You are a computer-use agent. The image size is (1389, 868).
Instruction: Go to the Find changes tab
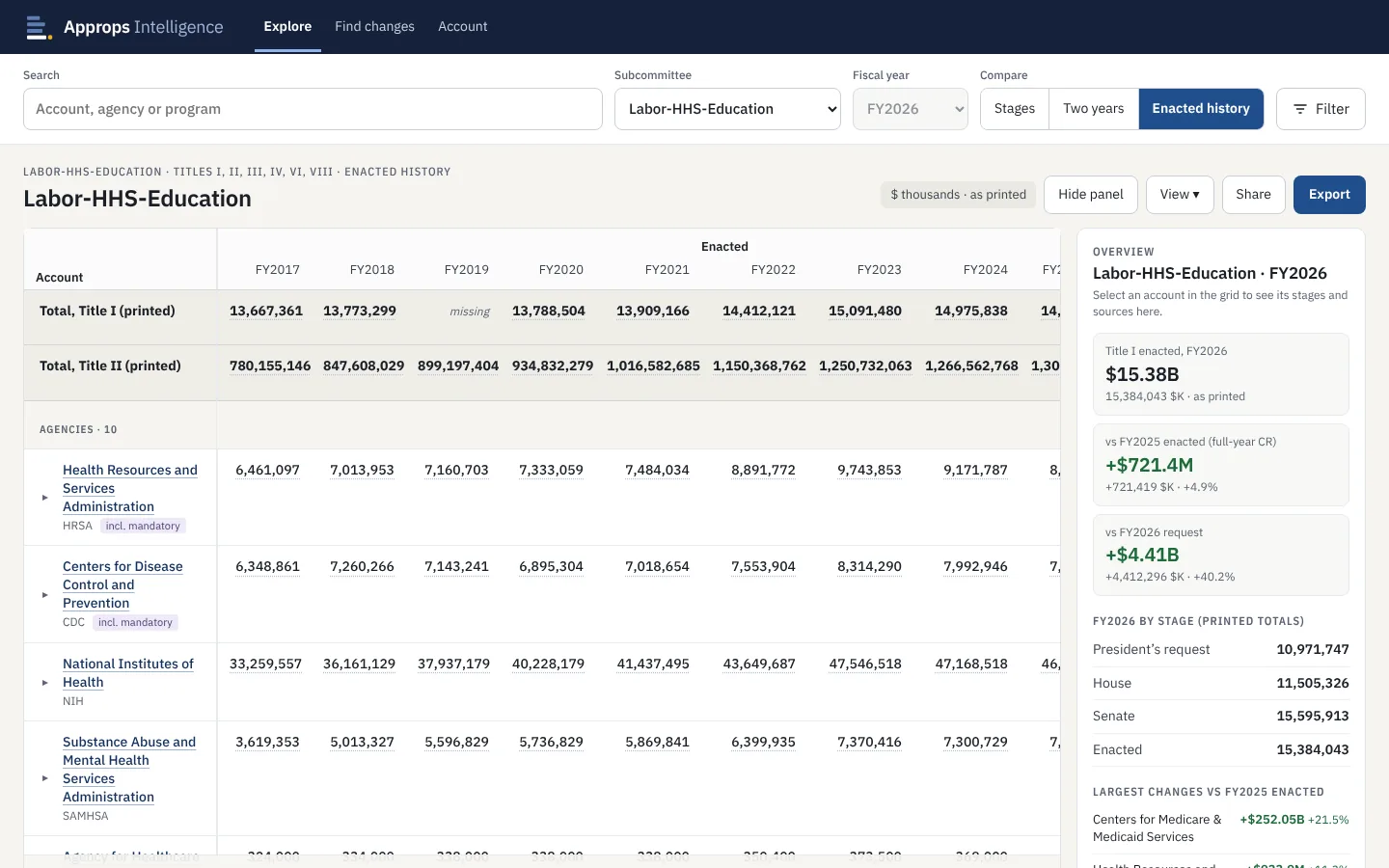pyautogui.click(x=374, y=27)
